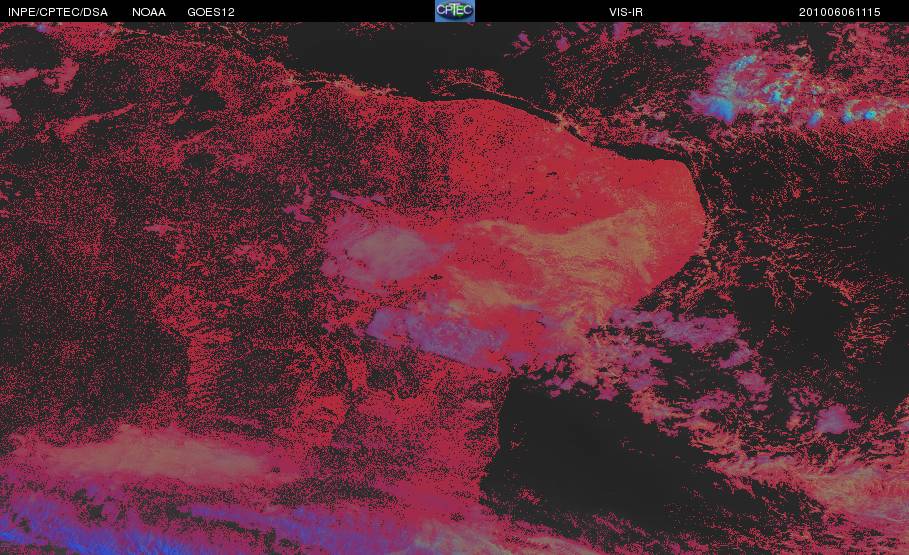Click the GOES12 satellite label
909x555 pixels.
pos(211,12)
